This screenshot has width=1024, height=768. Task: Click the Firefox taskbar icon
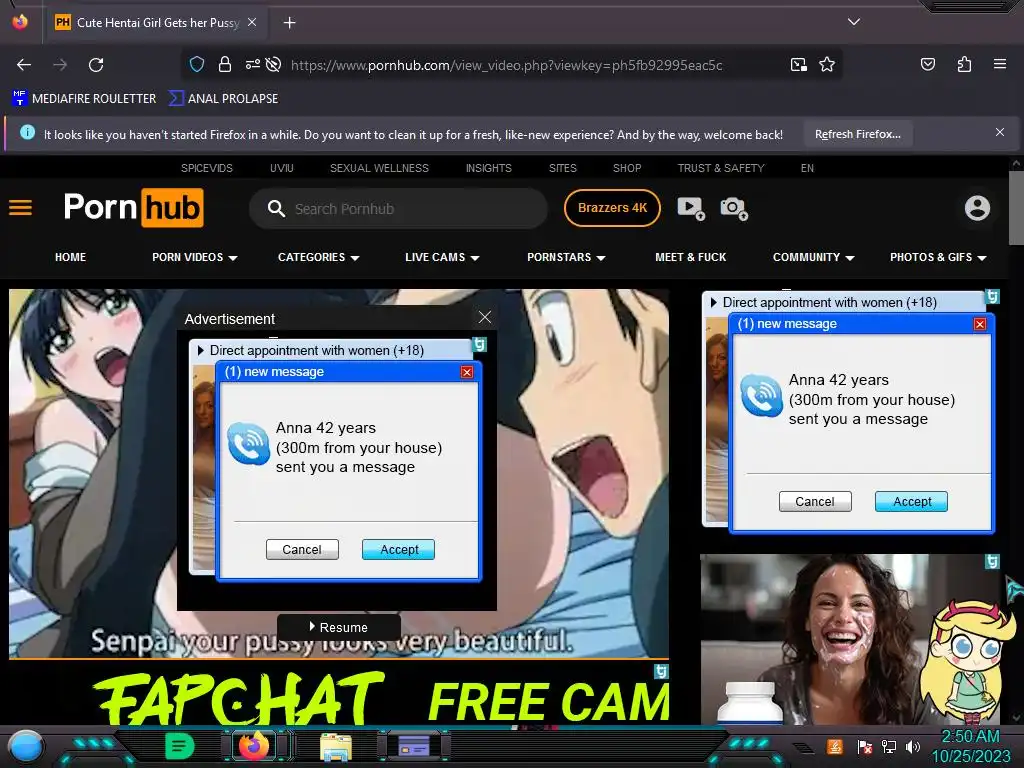[x=253, y=746]
